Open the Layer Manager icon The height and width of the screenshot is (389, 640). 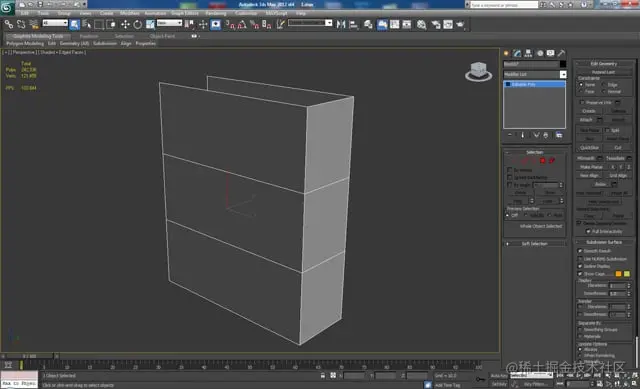[x=368, y=24]
